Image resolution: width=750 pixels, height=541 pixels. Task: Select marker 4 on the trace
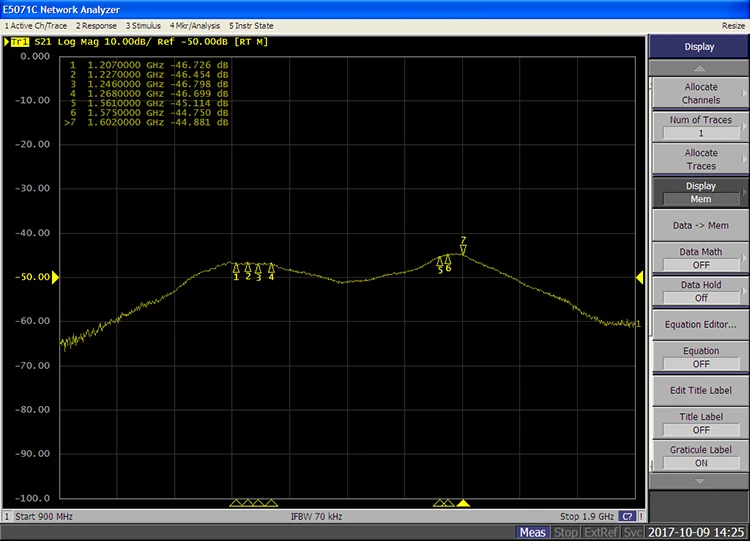click(271, 272)
